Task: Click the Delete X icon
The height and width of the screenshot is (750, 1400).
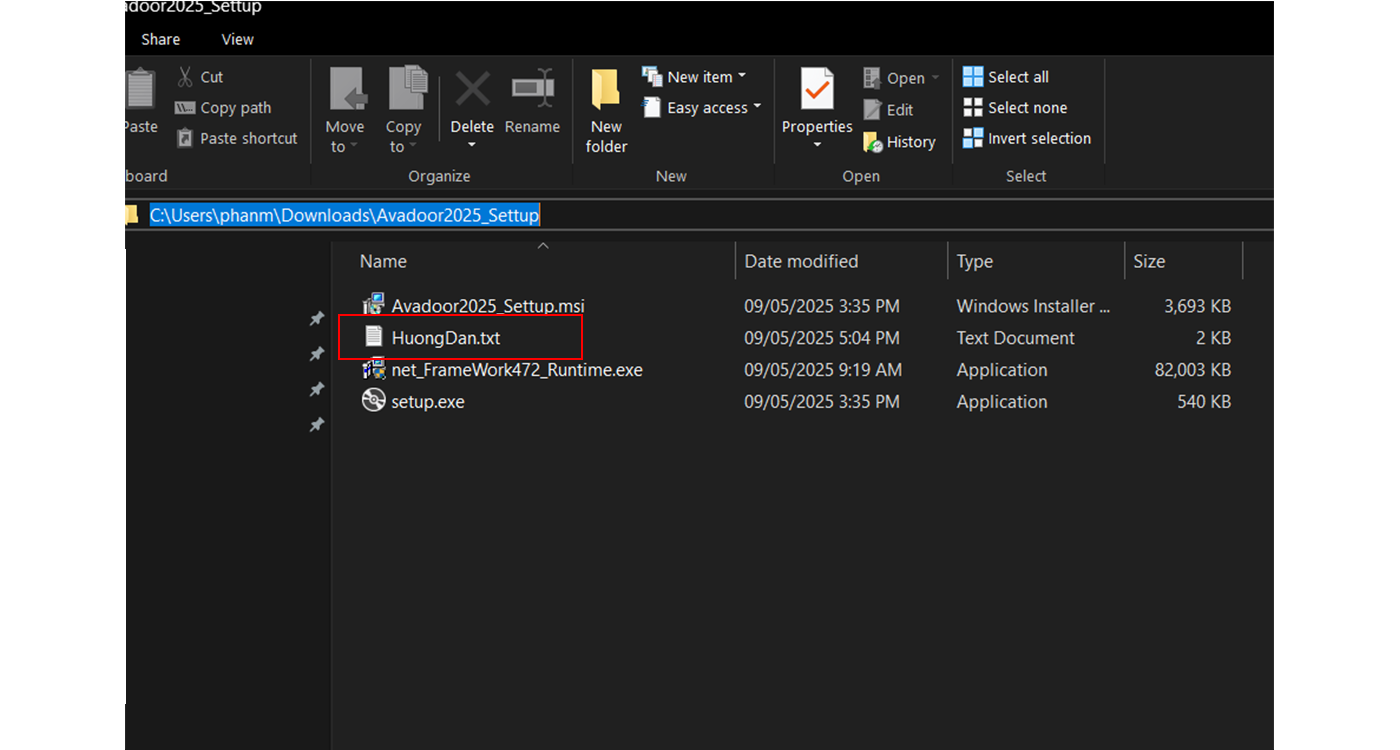Action: pos(472,90)
